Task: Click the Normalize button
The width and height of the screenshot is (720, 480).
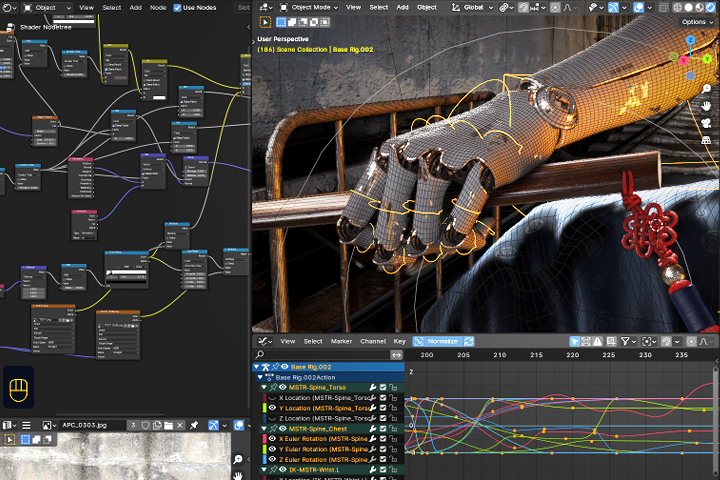Action: (x=438, y=341)
